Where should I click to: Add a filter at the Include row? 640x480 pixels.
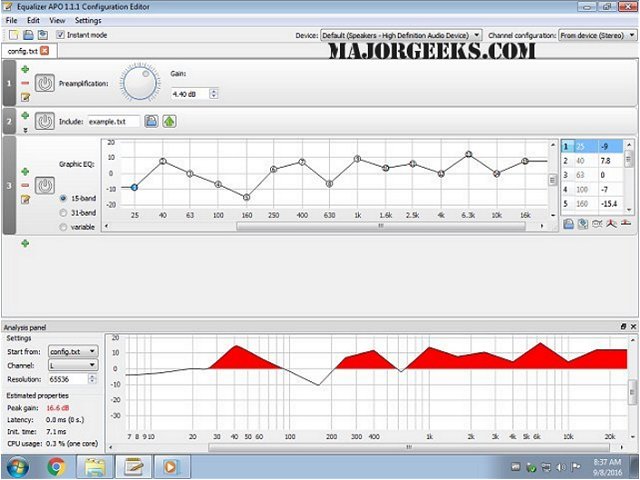pos(25,116)
